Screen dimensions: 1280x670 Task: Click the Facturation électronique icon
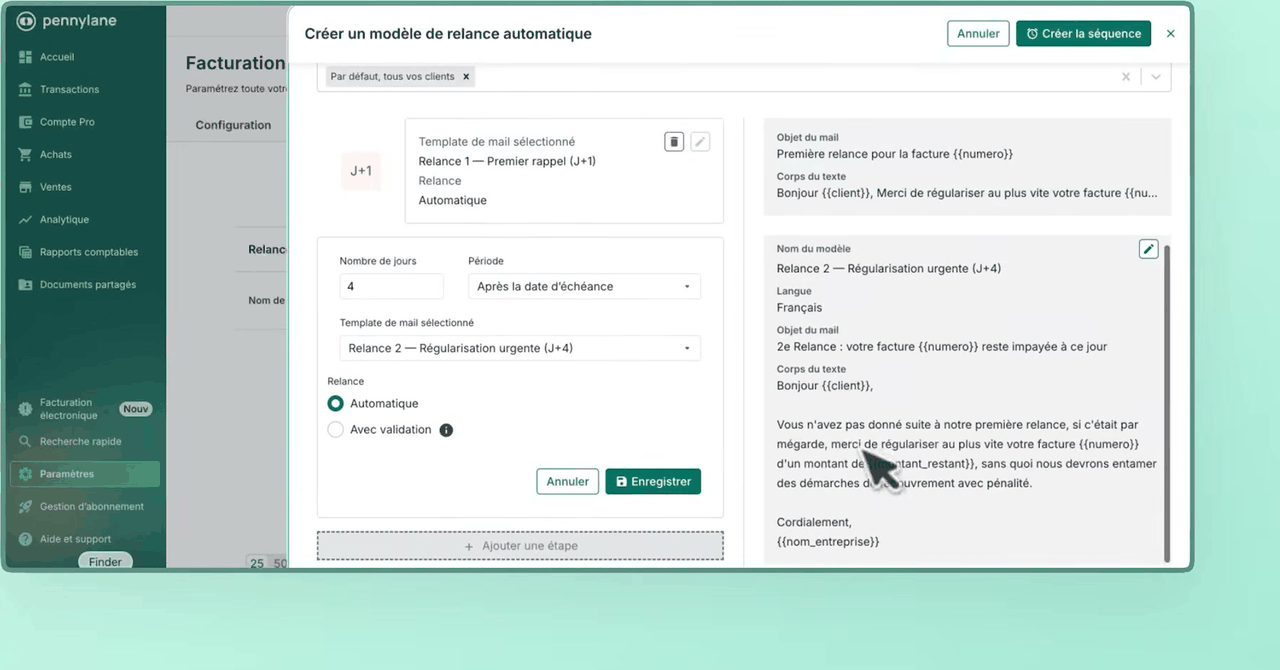coord(25,409)
